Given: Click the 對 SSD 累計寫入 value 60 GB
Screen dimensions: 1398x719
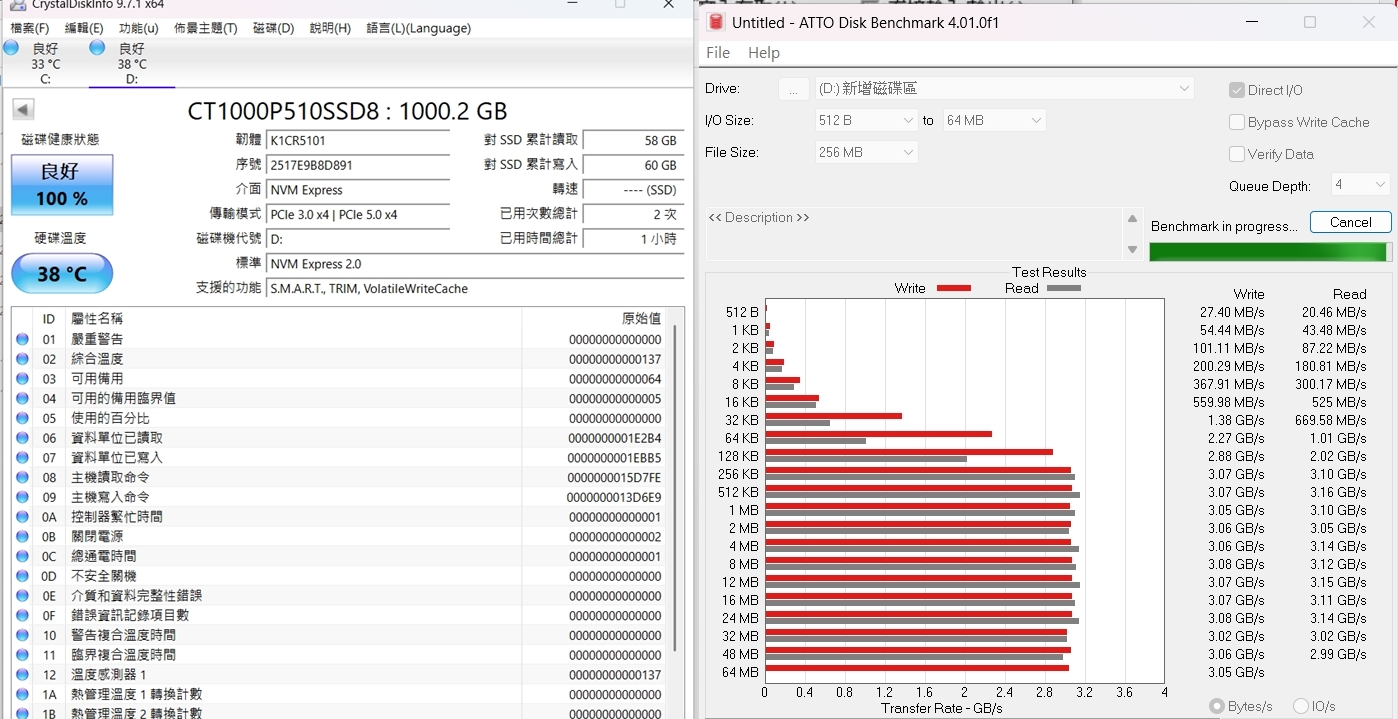Looking at the screenshot, I should pos(633,165).
